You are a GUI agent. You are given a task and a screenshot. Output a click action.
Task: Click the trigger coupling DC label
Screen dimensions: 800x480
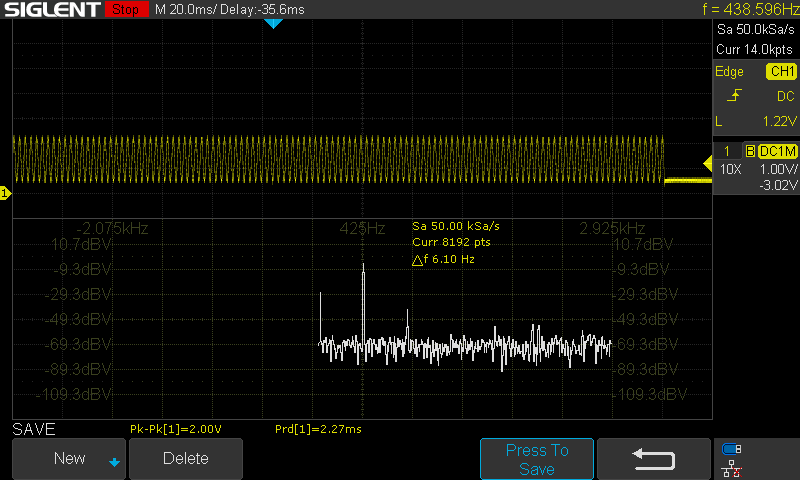(786, 96)
